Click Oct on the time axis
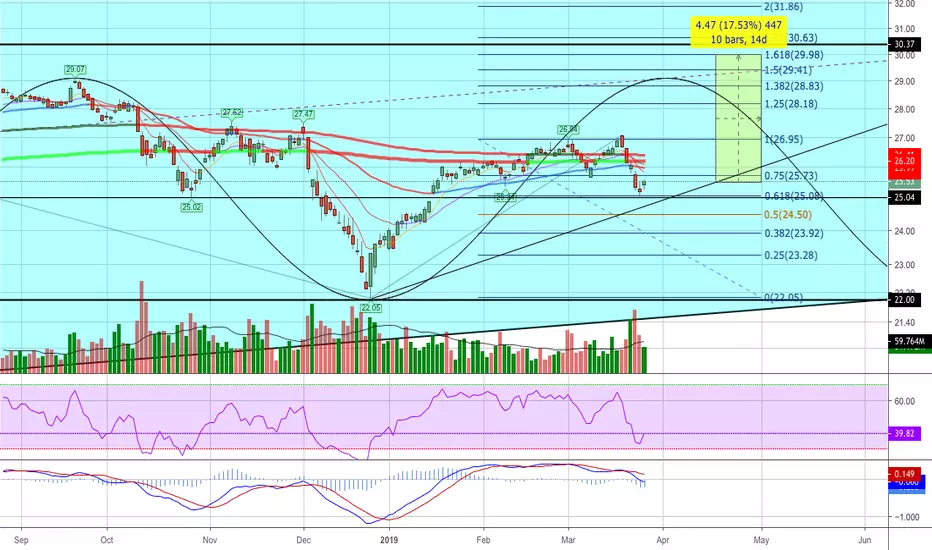The height and width of the screenshot is (550, 932). click(107, 540)
